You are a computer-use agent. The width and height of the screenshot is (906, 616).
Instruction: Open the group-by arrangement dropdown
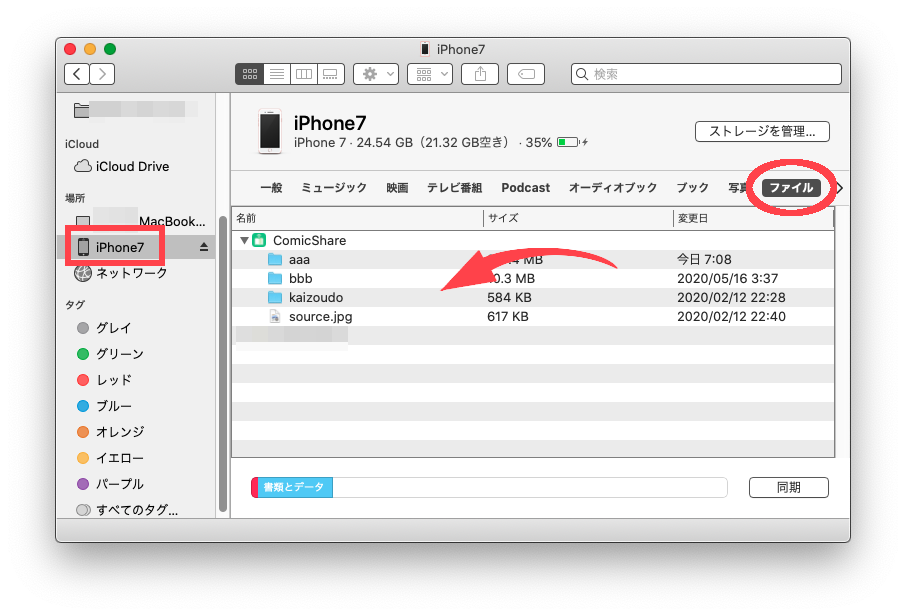click(430, 74)
